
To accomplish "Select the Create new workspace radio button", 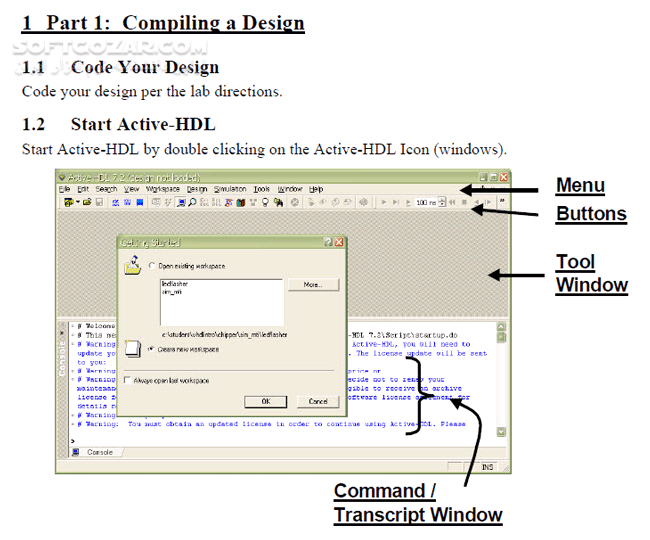I will tap(152, 349).
